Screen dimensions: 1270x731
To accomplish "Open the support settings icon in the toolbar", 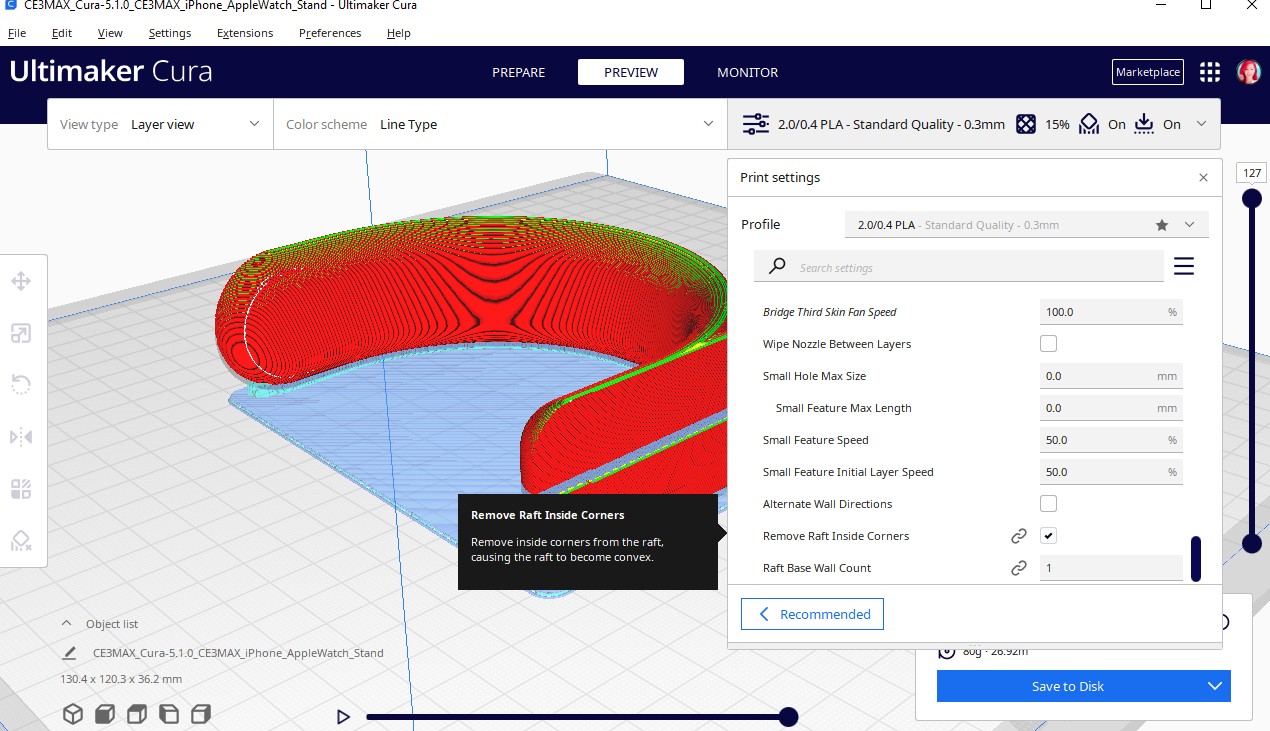I will tap(1089, 123).
